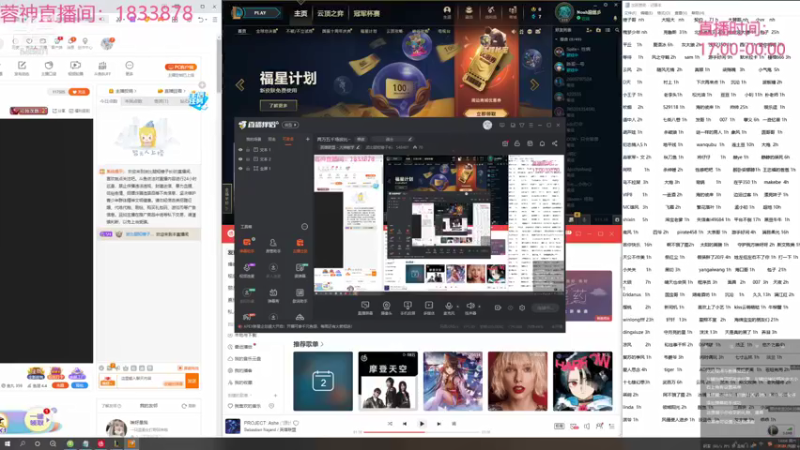Image resolution: width=800 pixels, height=450 pixels.
Task: Open the League client icon on taskbar
Action: click(x=116, y=444)
